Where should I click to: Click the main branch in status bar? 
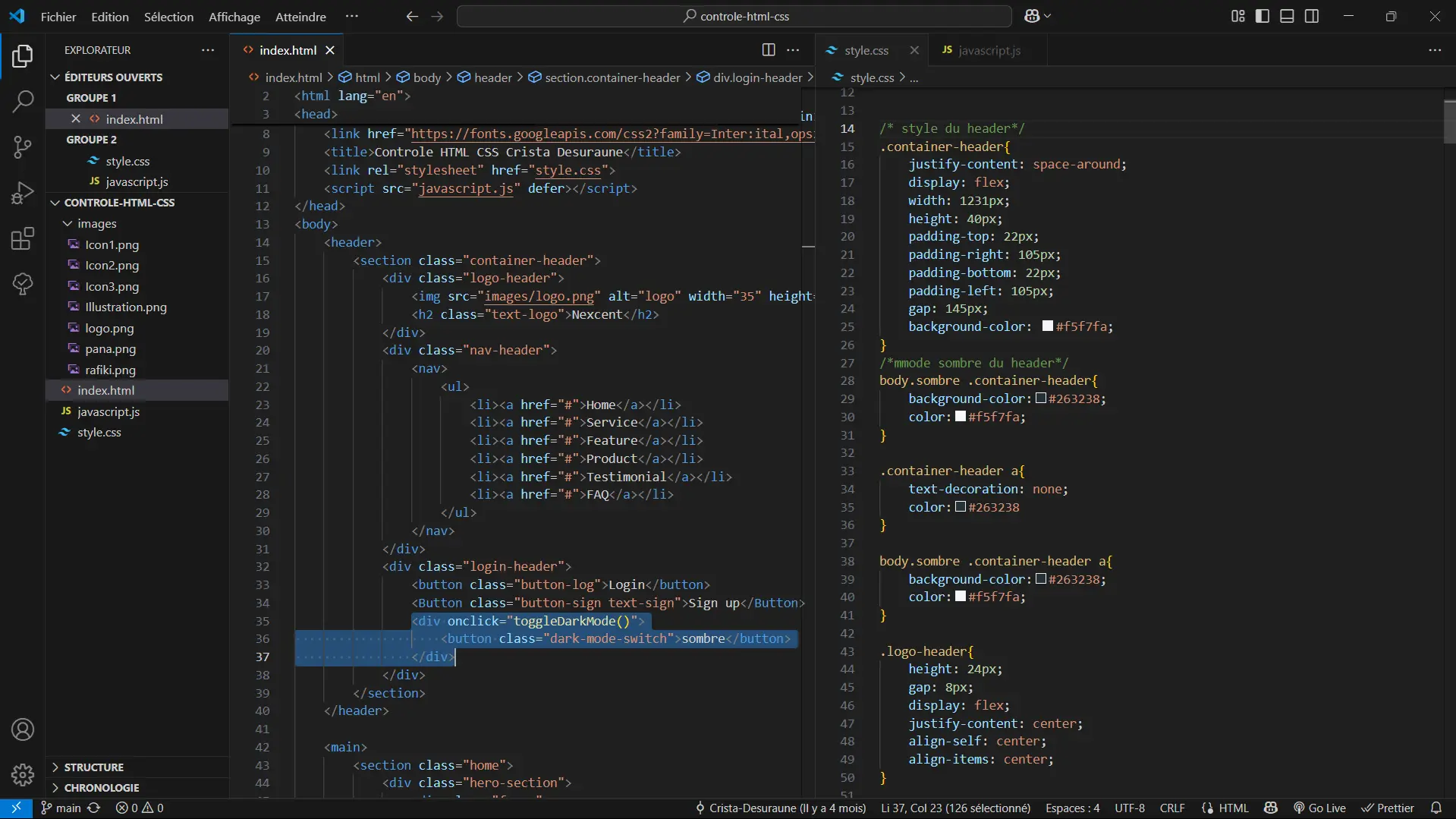(67, 808)
